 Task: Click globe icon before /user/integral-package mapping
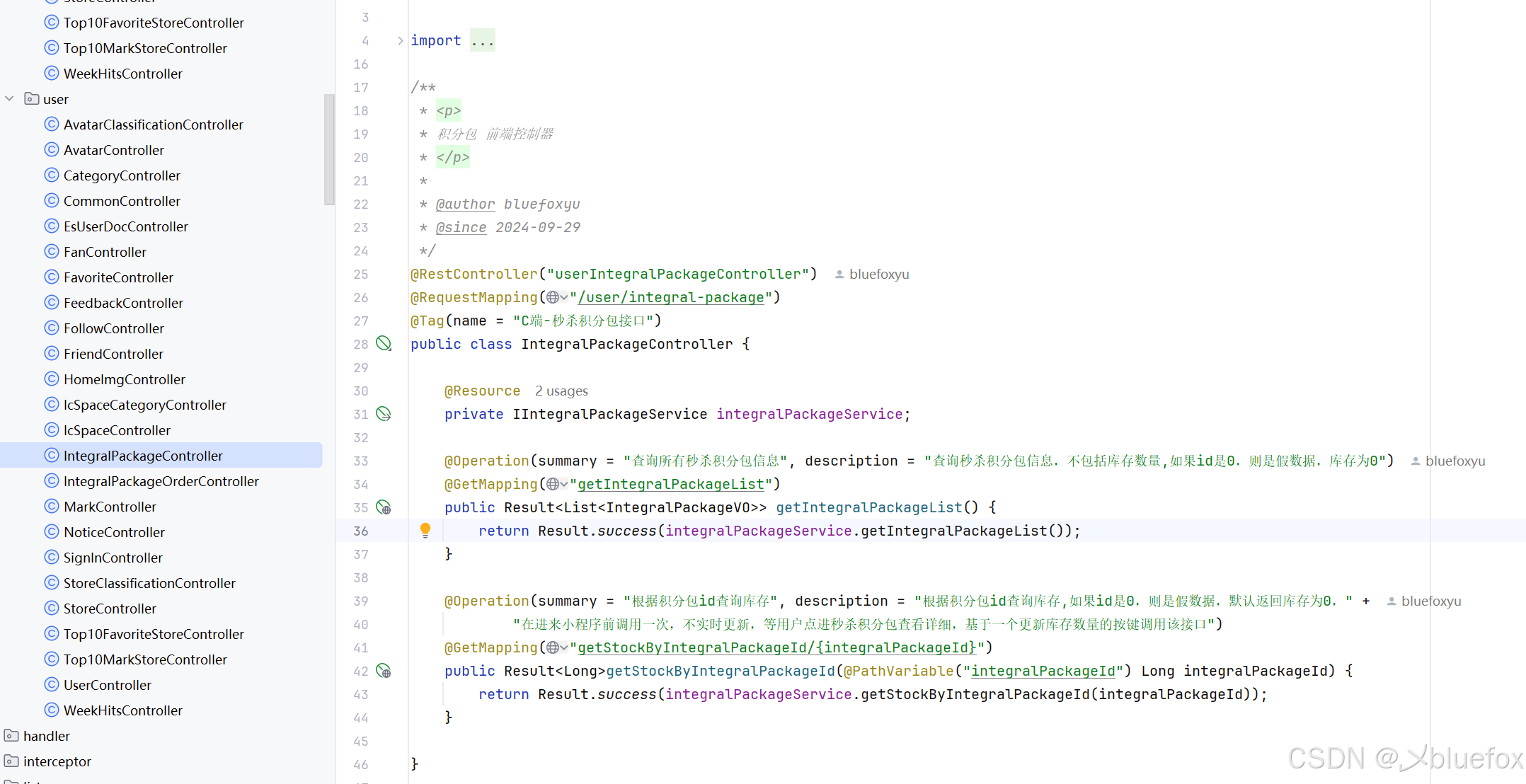553,298
